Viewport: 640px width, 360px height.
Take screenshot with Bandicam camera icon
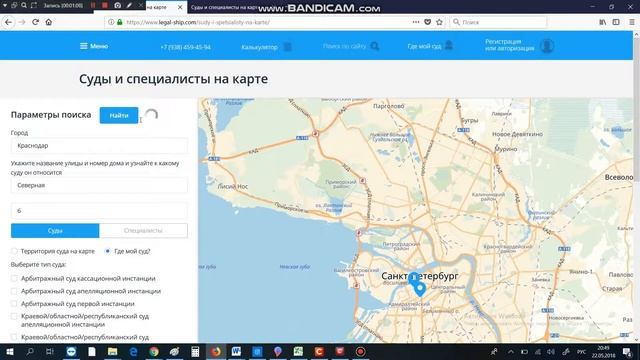(x=117, y=5)
